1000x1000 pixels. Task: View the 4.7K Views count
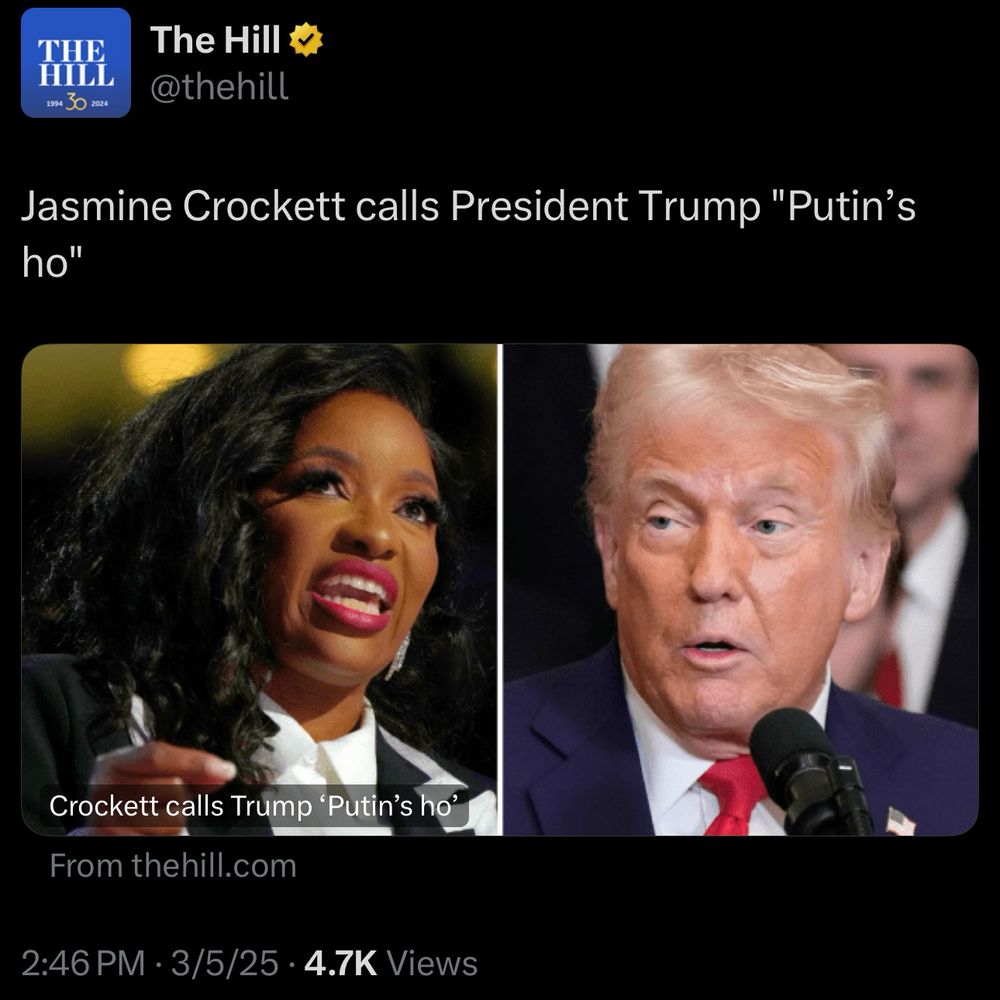(391, 963)
